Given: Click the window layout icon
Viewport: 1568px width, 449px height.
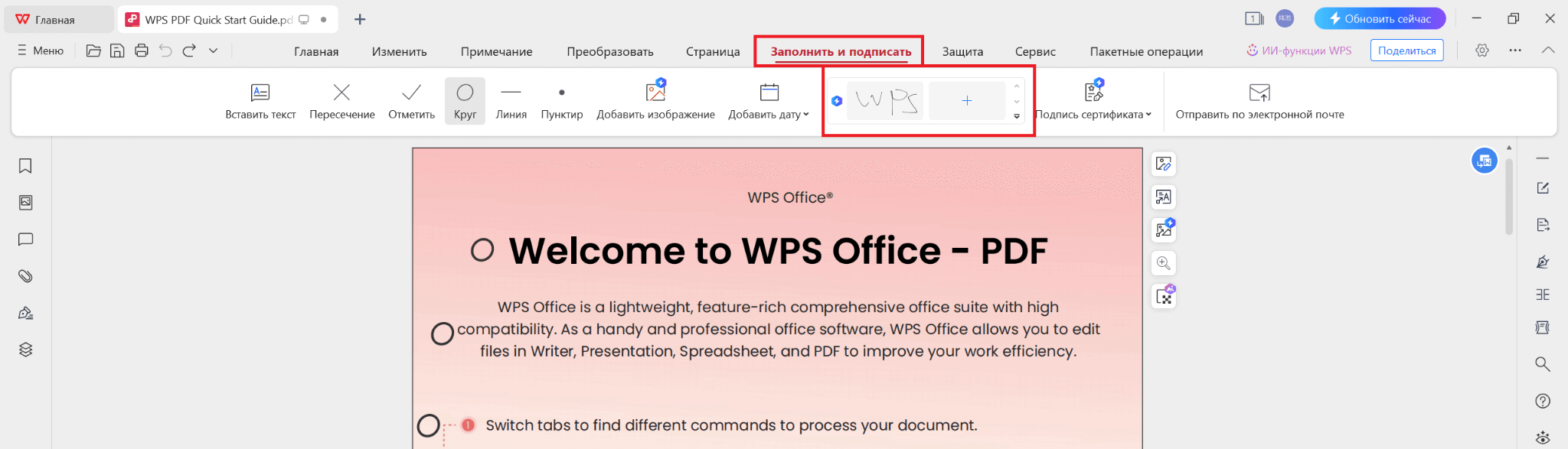Looking at the screenshot, I should [1254, 18].
